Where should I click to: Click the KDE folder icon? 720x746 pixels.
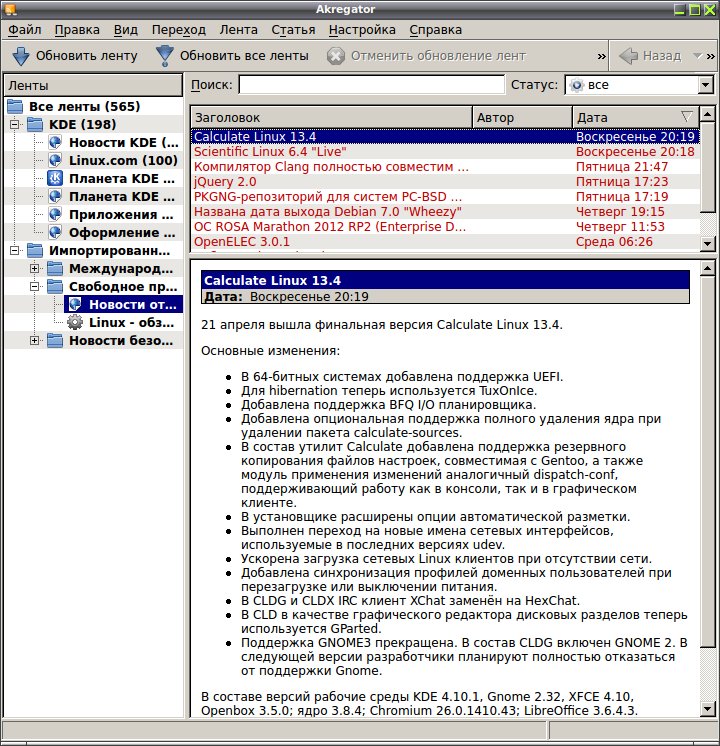tap(35, 124)
